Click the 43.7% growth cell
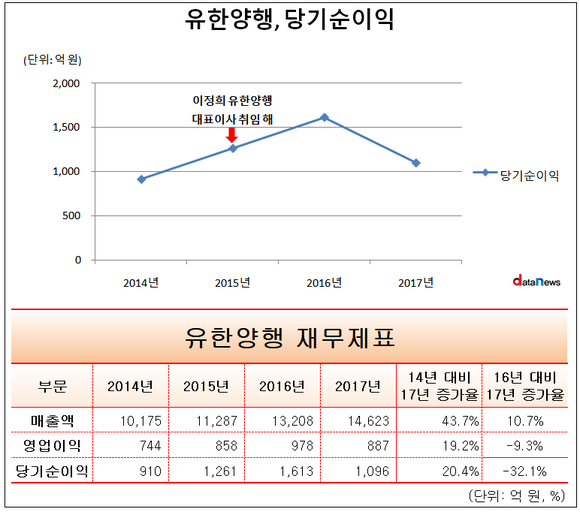The width and height of the screenshot is (580, 512). point(461,421)
